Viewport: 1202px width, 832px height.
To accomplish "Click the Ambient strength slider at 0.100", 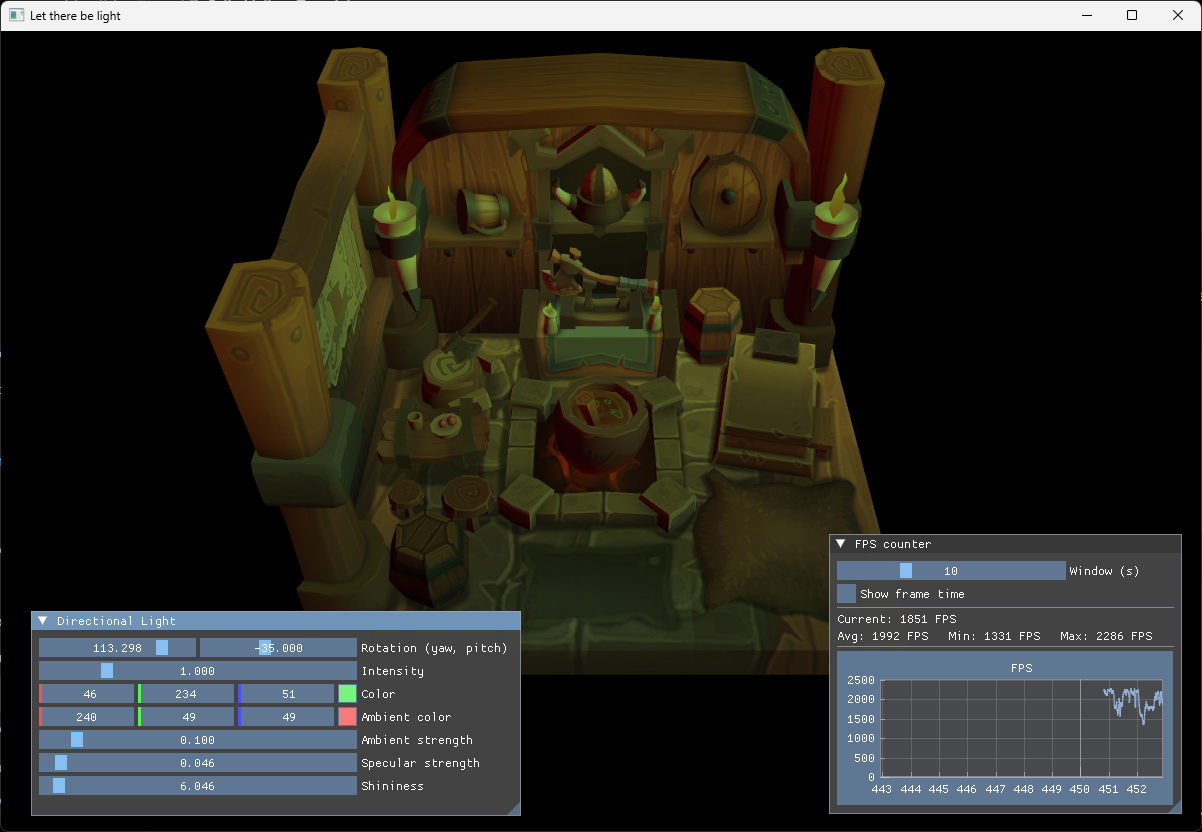I will pos(198,740).
